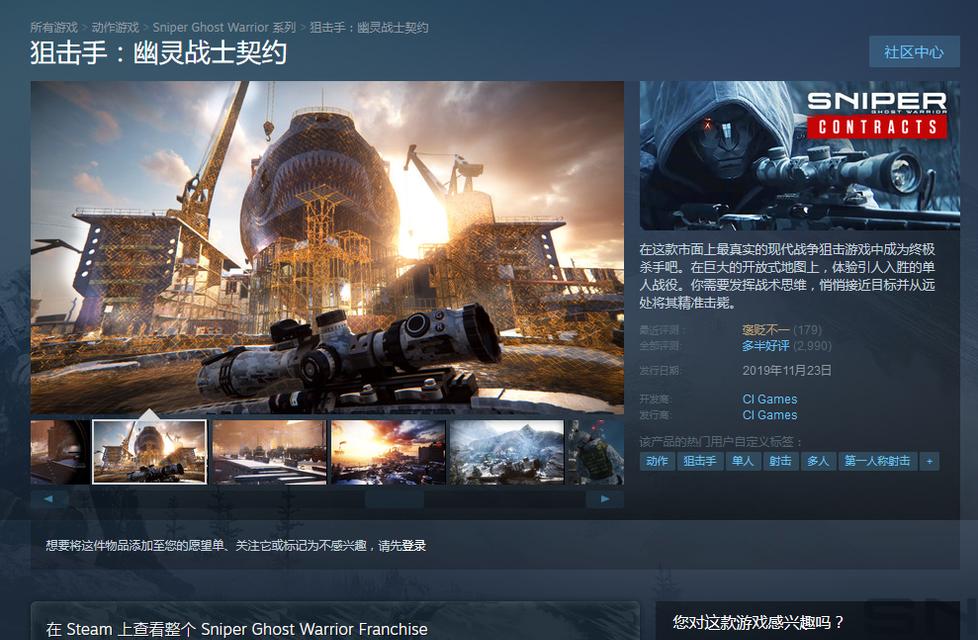
Task: Click the 2019年11月23日 release date text
Action: pos(787,371)
